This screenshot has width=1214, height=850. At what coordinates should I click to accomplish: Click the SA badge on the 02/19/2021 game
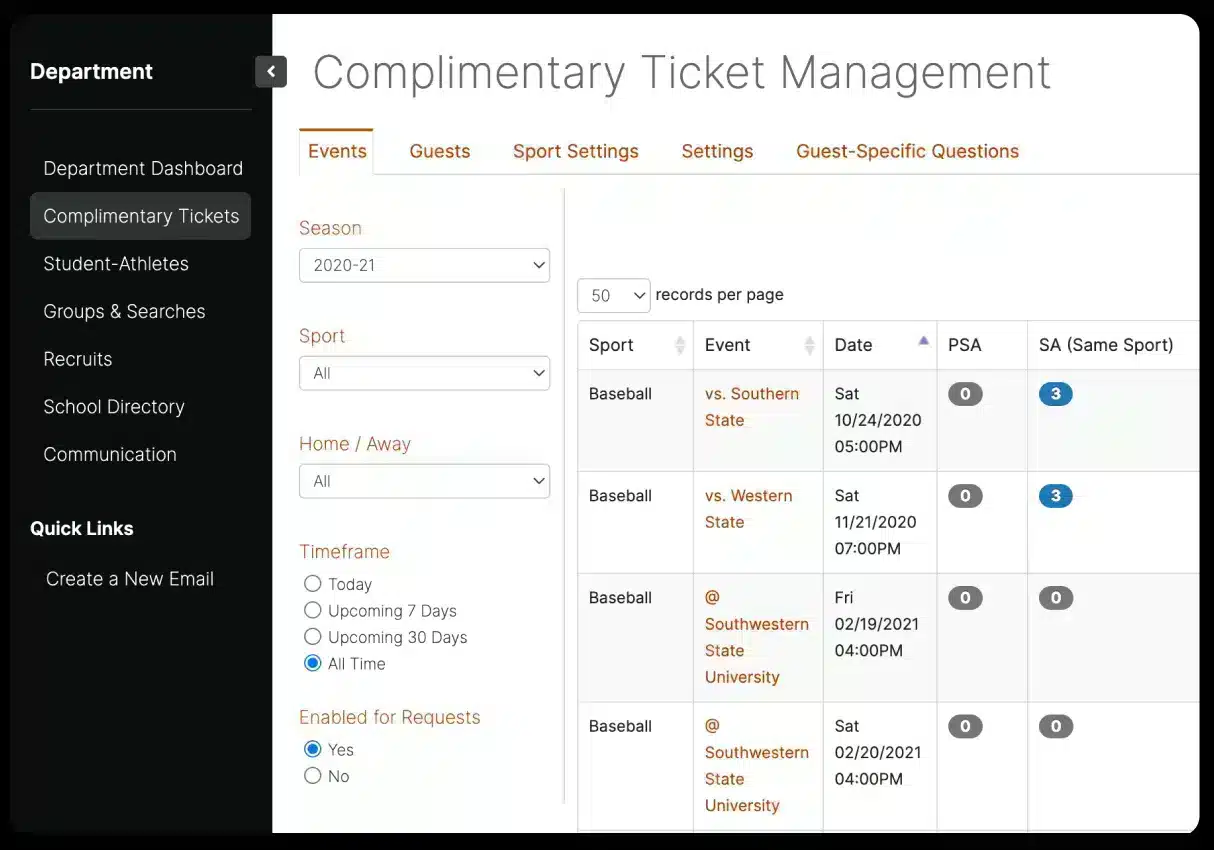pyautogui.click(x=1056, y=597)
